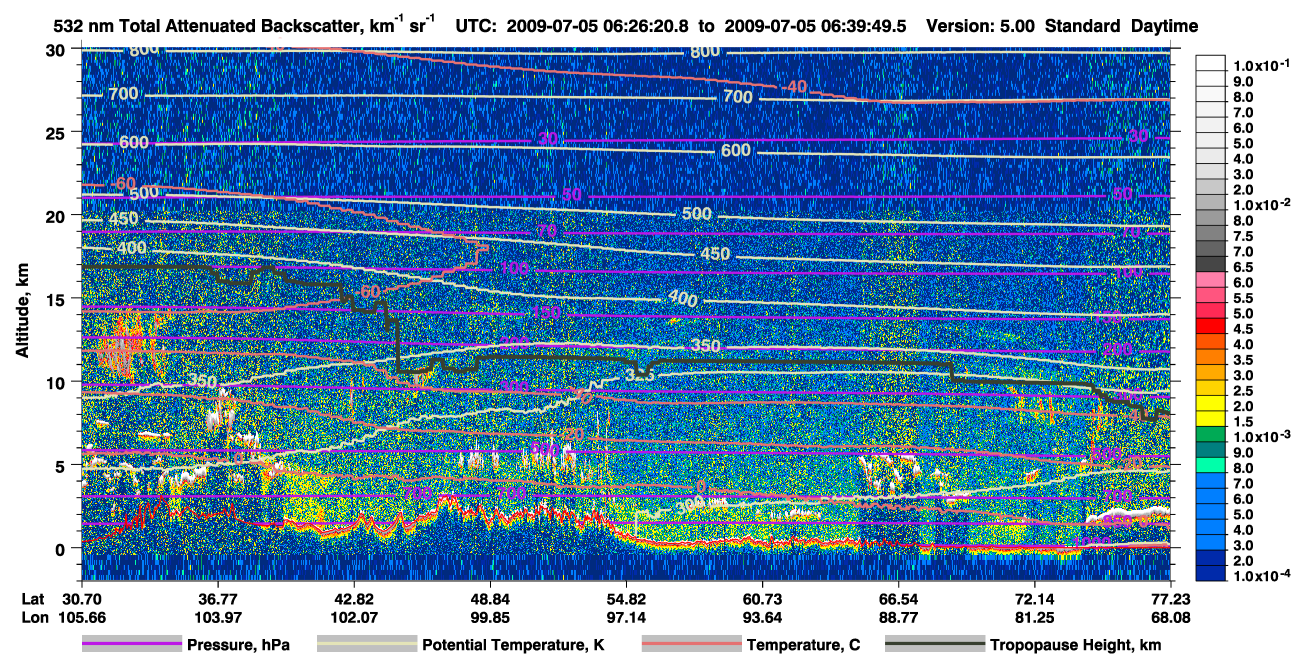This screenshot has width=1300, height=667.
Task: Click the '-40' temperature contour label near the top
Action: tap(794, 87)
